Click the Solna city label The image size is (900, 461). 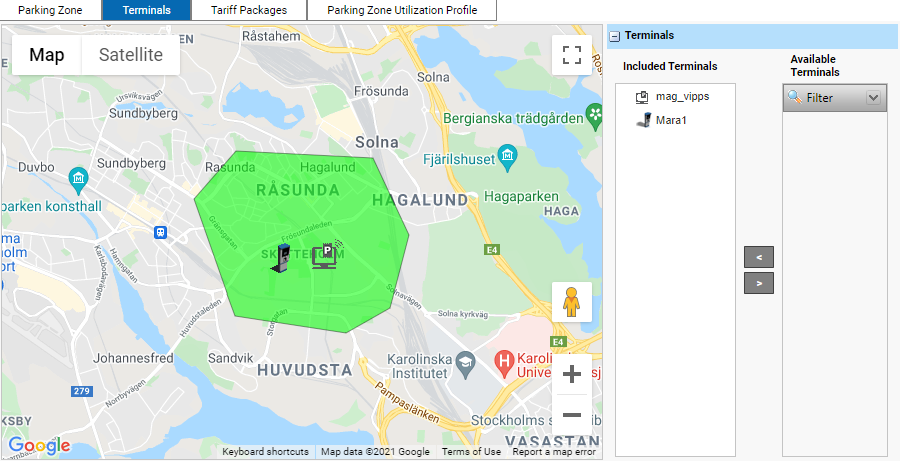click(377, 142)
